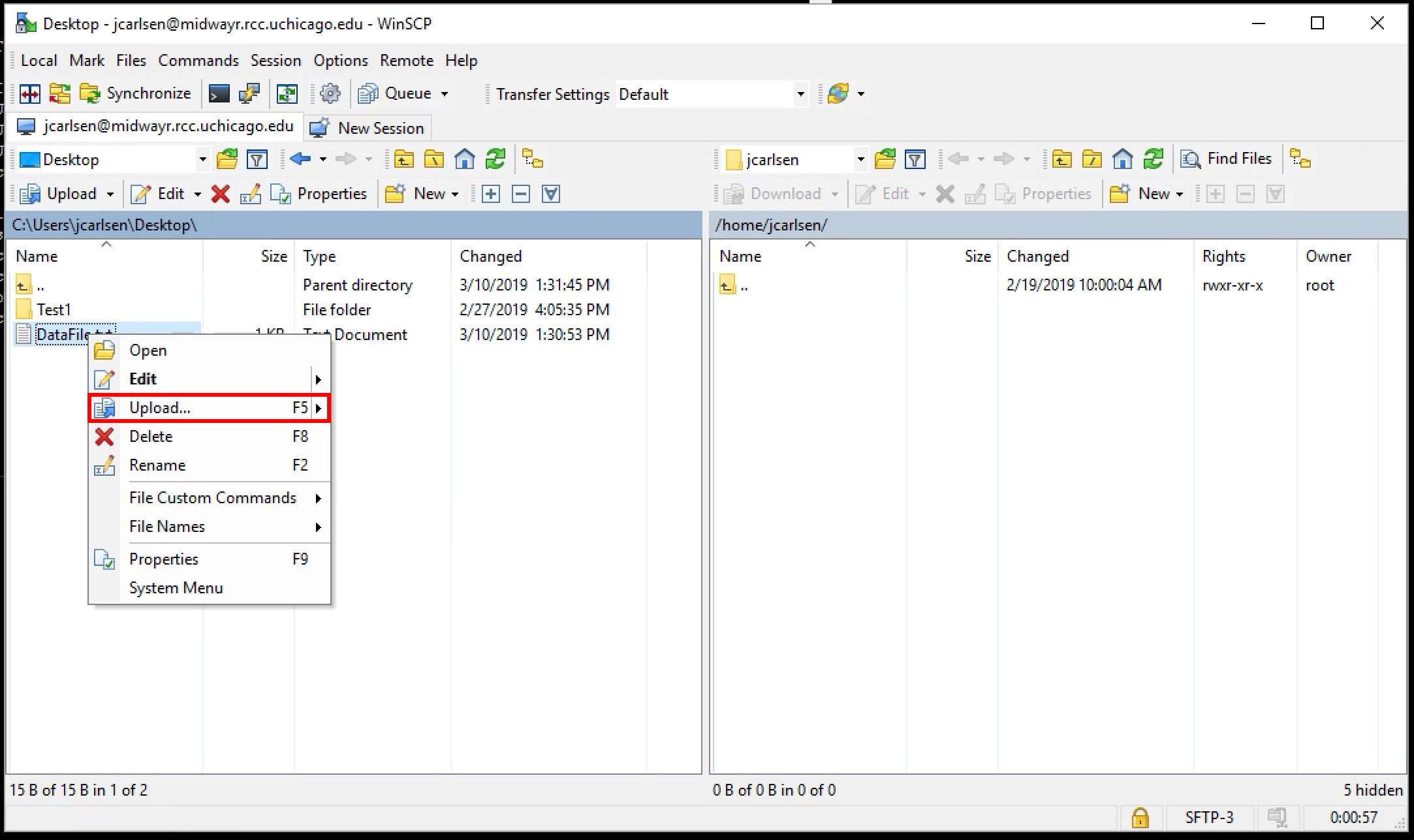Expand the local directory path dropdown
This screenshot has height=840, width=1414.
point(197,159)
